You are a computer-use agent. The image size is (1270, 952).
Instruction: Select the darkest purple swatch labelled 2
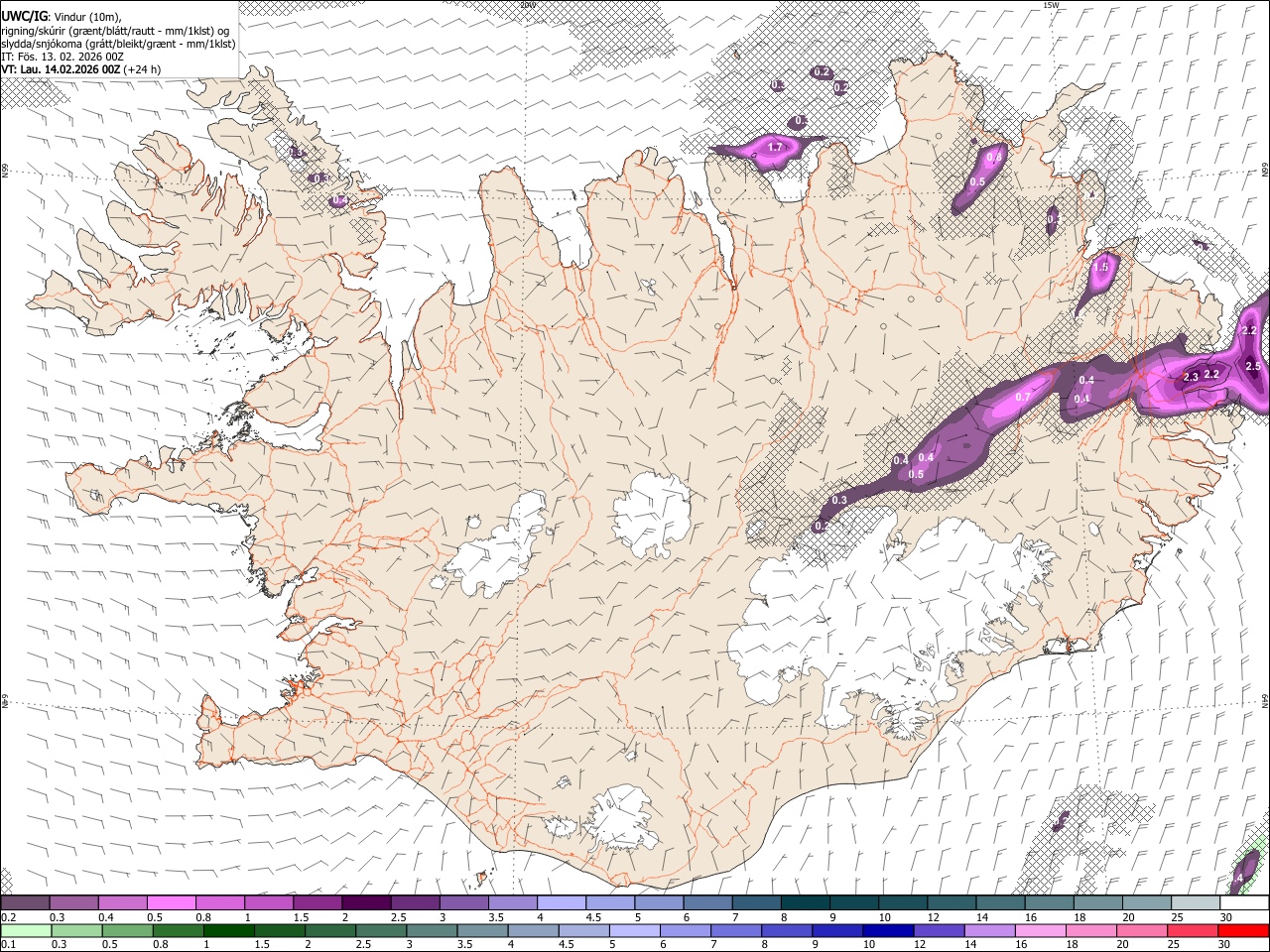366,902
